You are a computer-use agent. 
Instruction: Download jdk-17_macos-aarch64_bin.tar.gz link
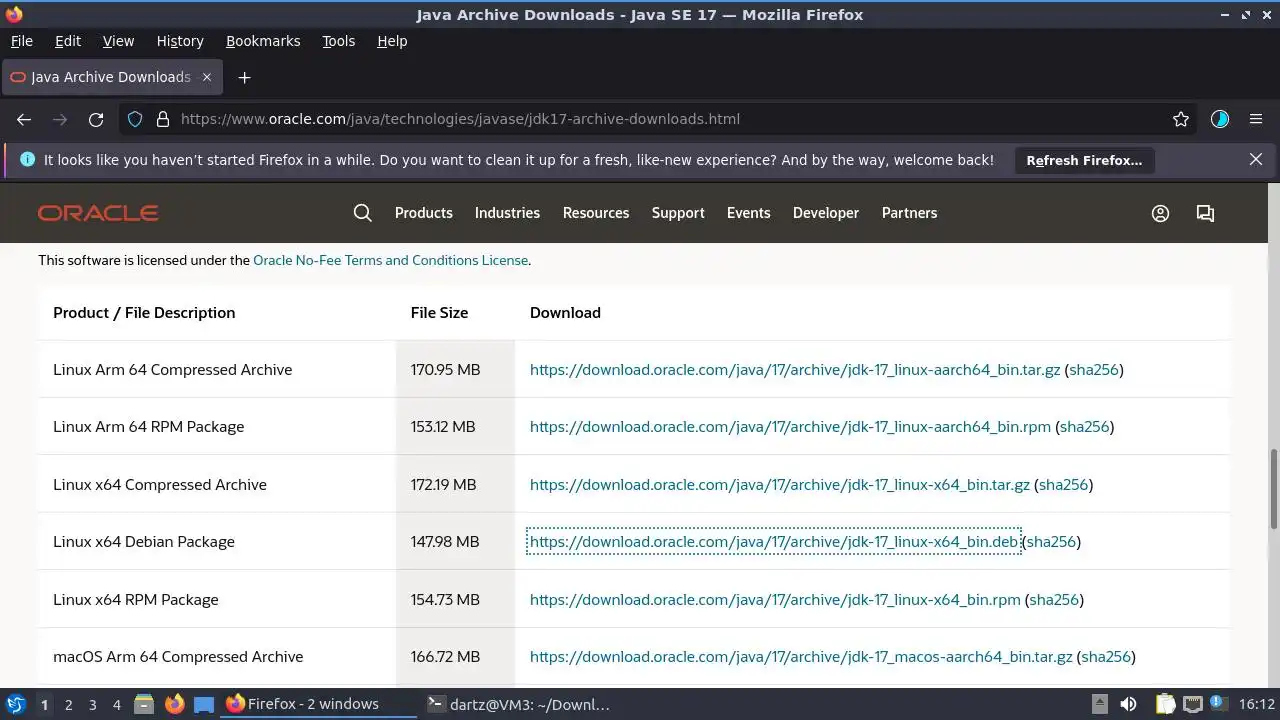coord(801,657)
